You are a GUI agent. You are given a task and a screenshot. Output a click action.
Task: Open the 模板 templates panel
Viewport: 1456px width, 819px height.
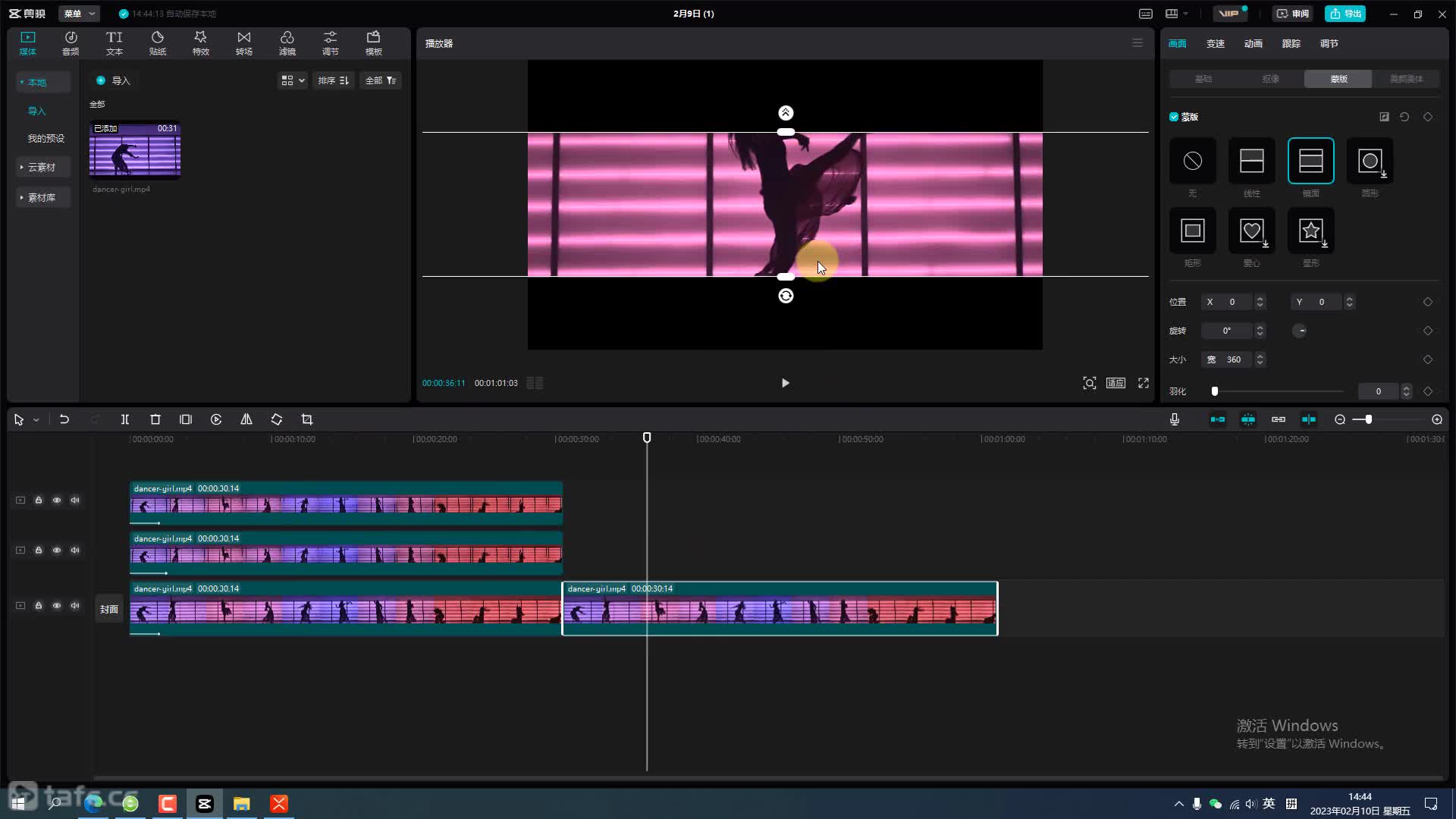pyautogui.click(x=373, y=43)
